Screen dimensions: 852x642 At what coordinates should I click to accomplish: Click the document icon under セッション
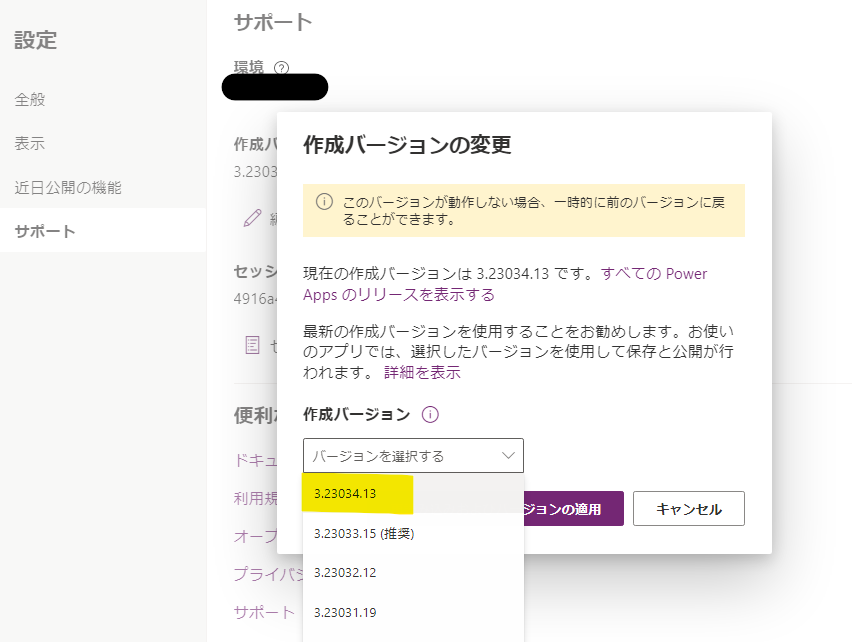pyautogui.click(x=254, y=345)
